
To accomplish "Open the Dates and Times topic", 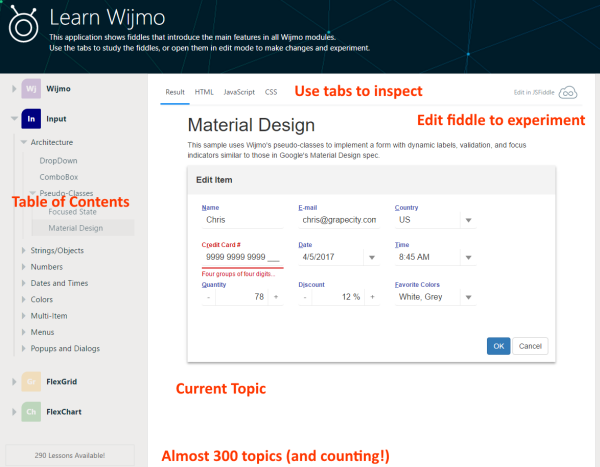I will (59, 283).
